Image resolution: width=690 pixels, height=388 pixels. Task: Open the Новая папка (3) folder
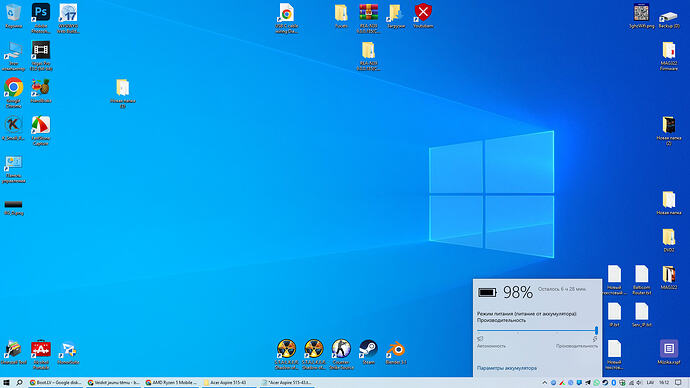tap(123, 93)
